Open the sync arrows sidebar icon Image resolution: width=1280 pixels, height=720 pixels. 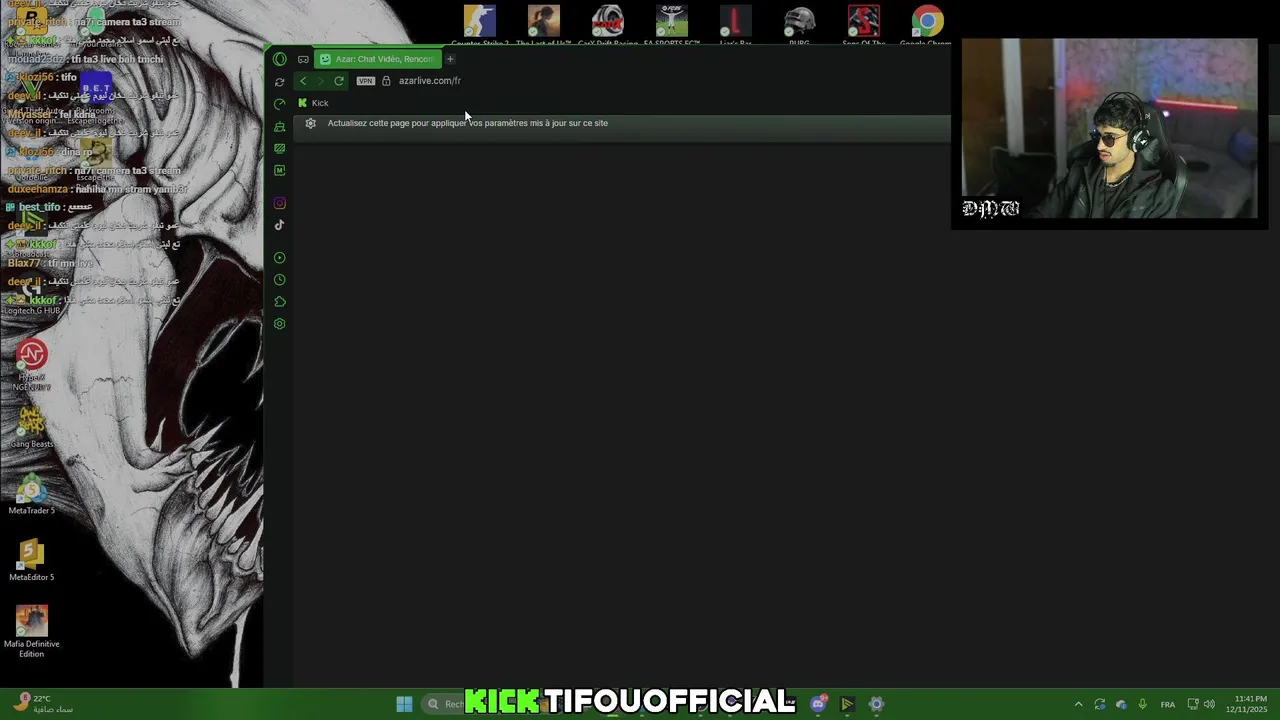click(x=280, y=82)
